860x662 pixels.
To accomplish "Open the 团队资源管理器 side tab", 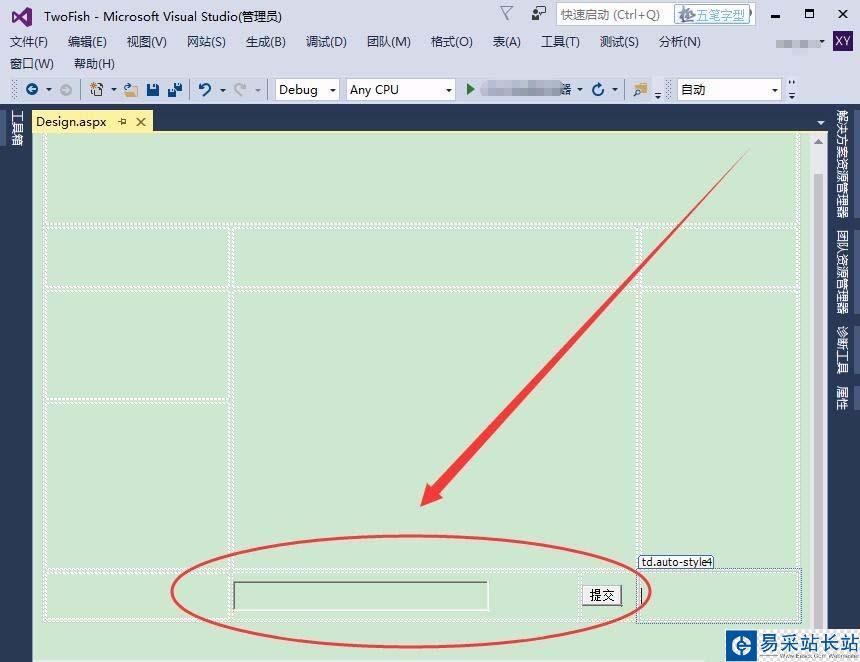I will tap(842, 271).
